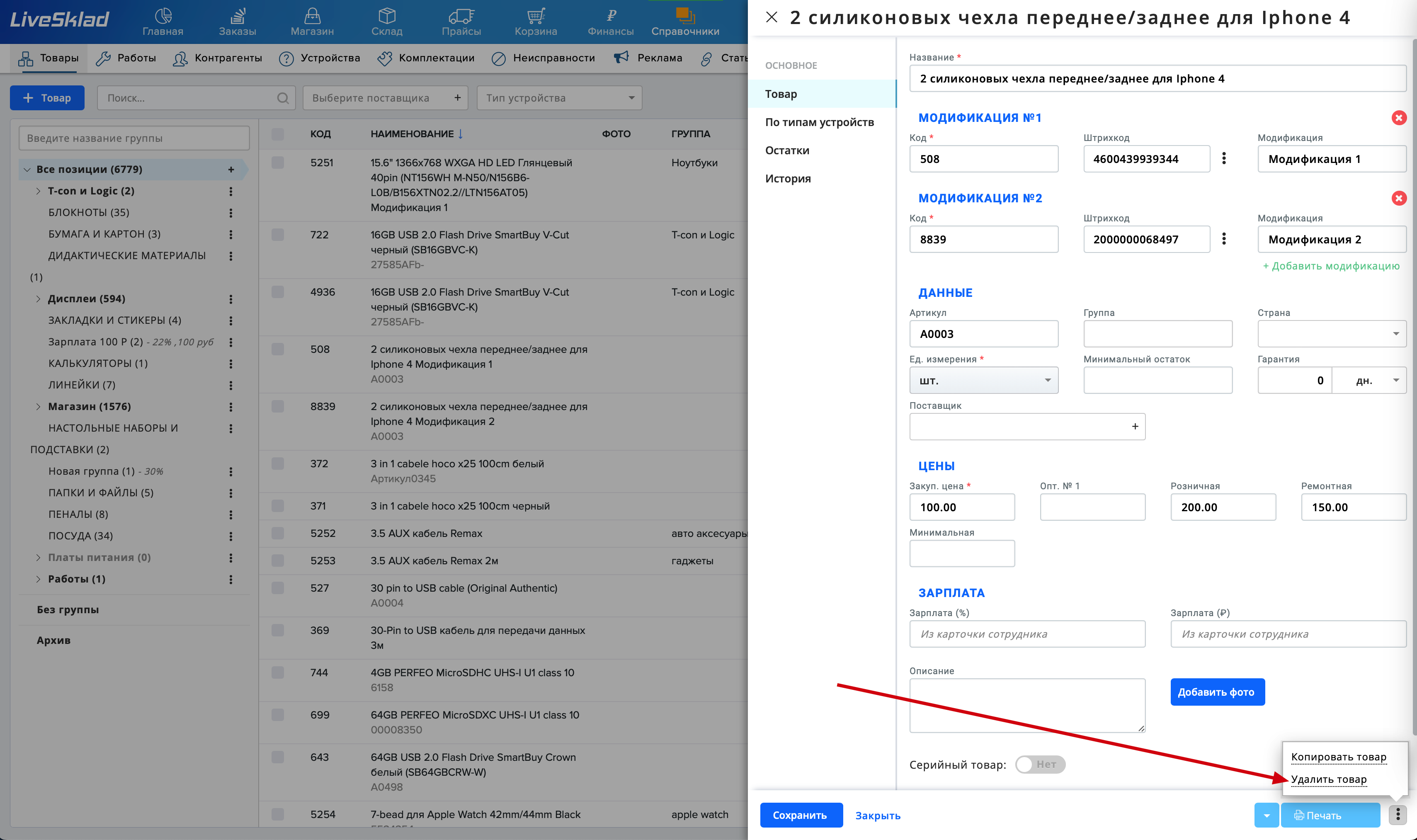1417x840 pixels.
Task: Click the LiveSklad logo
Action: tap(59, 20)
